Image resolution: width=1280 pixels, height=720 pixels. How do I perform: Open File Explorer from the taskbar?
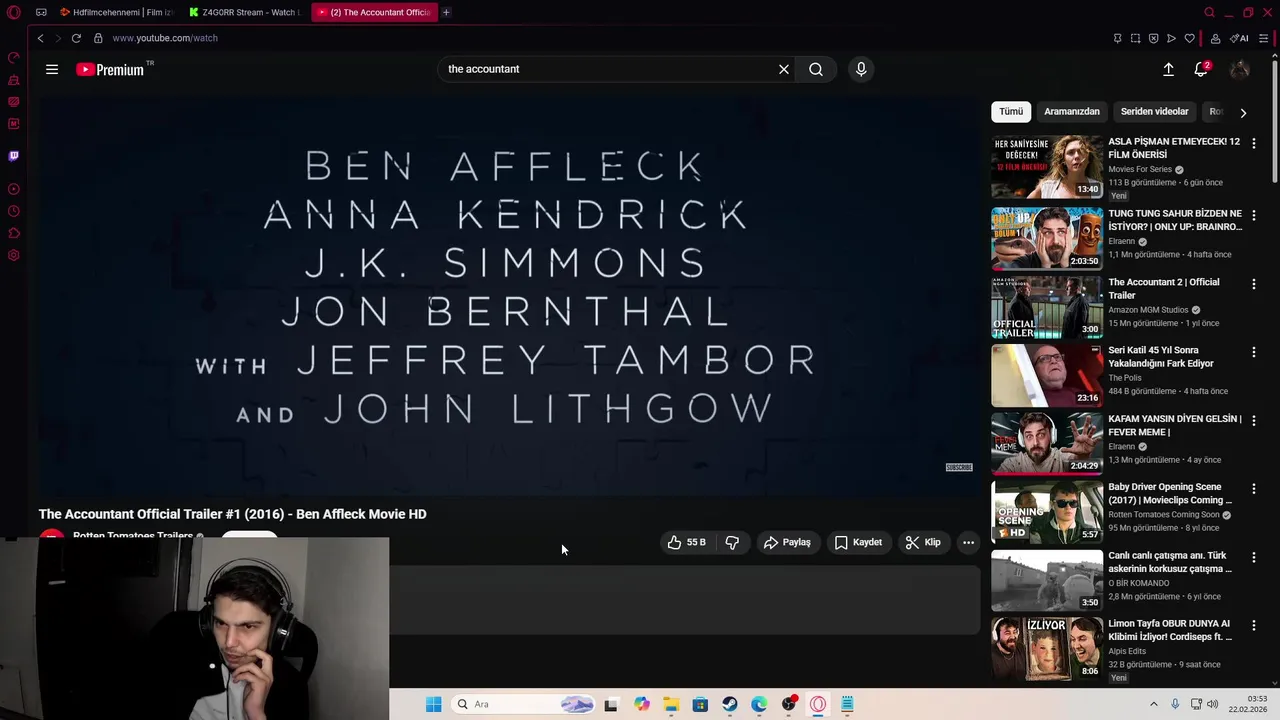[671, 704]
